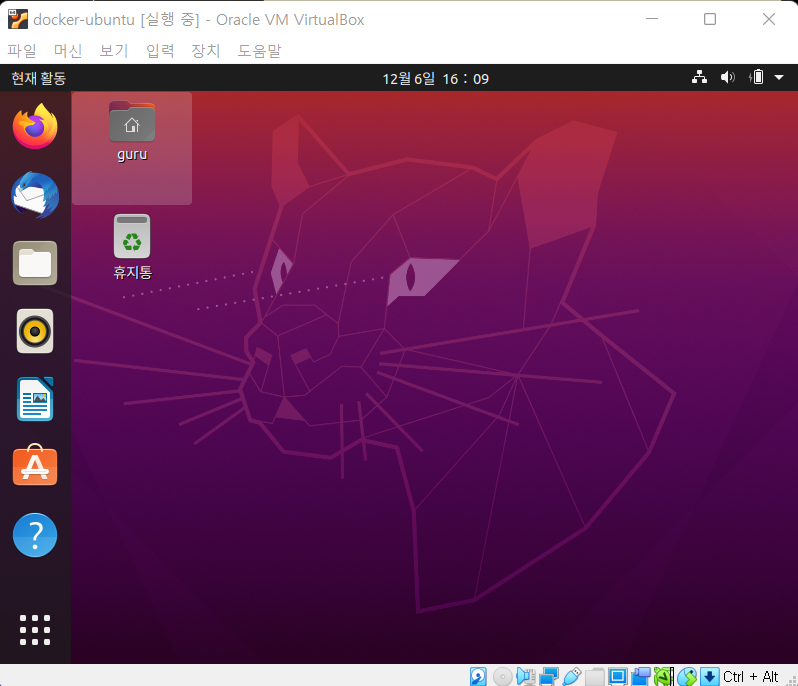The width and height of the screenshot is (798, 686).
Task: Click the keyboard capture down-arrow icon
Action: [x=709, y=676]
